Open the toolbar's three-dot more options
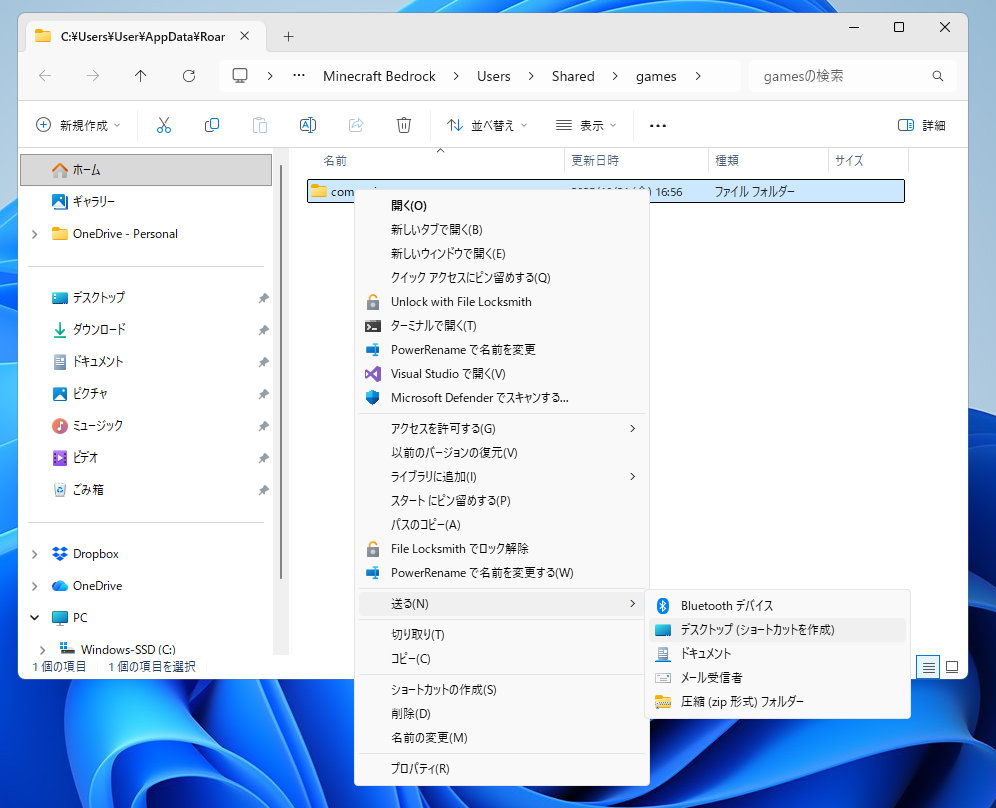Screen dimensions: 996x808 (x=658, y=126)
